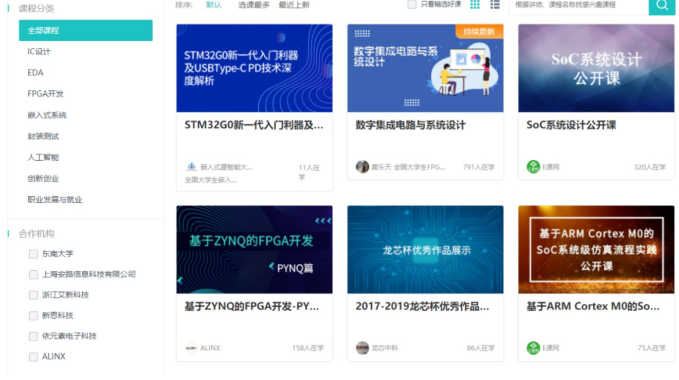Select the 嵌入式系统 category
Screen dimensions: 679x380
tap(47, 115)
